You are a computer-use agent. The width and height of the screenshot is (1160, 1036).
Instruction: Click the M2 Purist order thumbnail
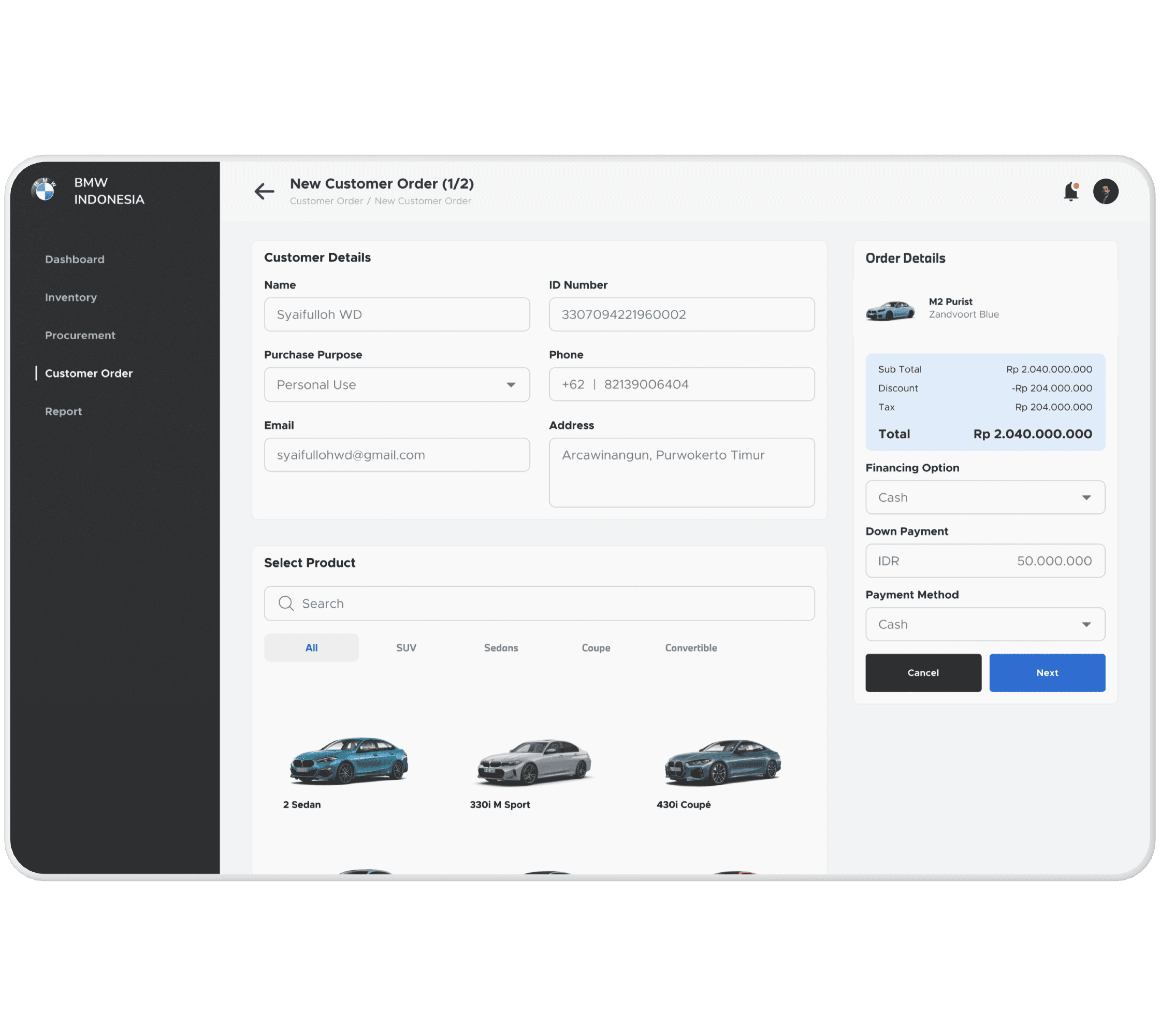(890, 311)
